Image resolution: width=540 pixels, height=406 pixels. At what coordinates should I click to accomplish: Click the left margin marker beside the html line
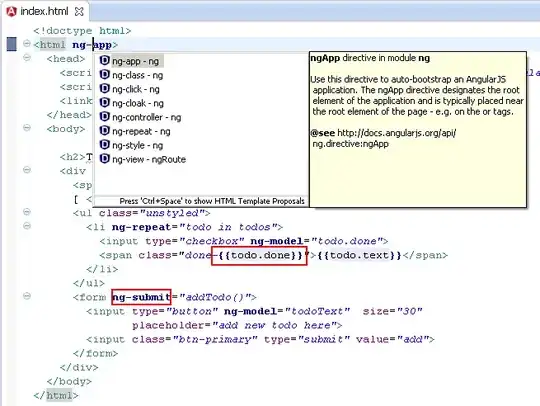12,44
